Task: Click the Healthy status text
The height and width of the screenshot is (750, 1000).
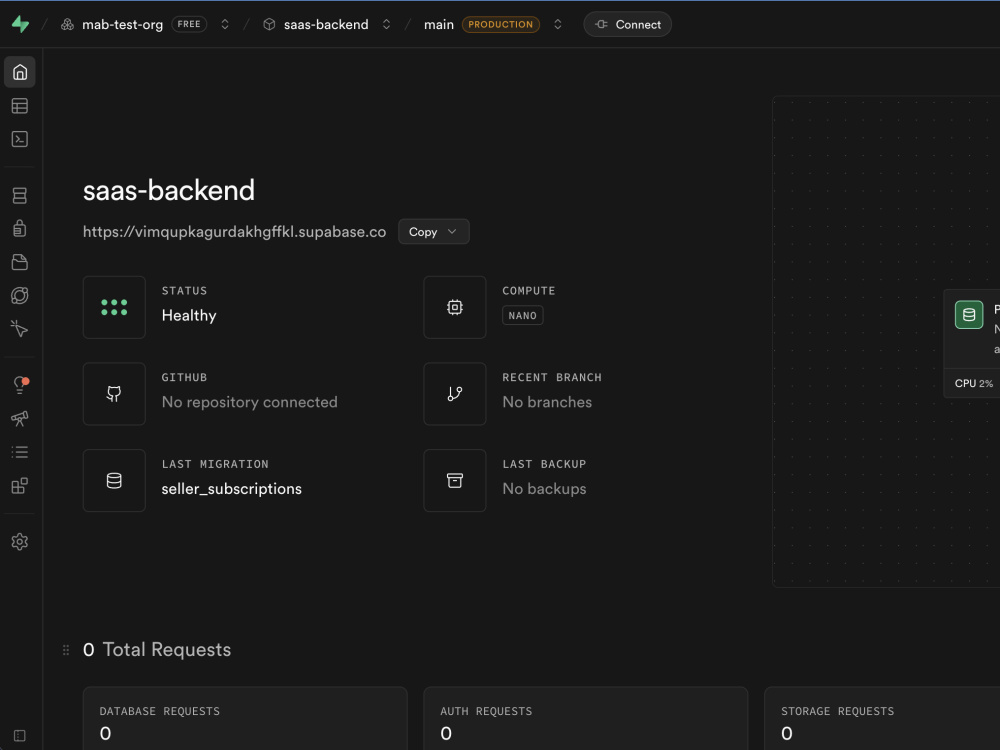Action: coord(189,316)
